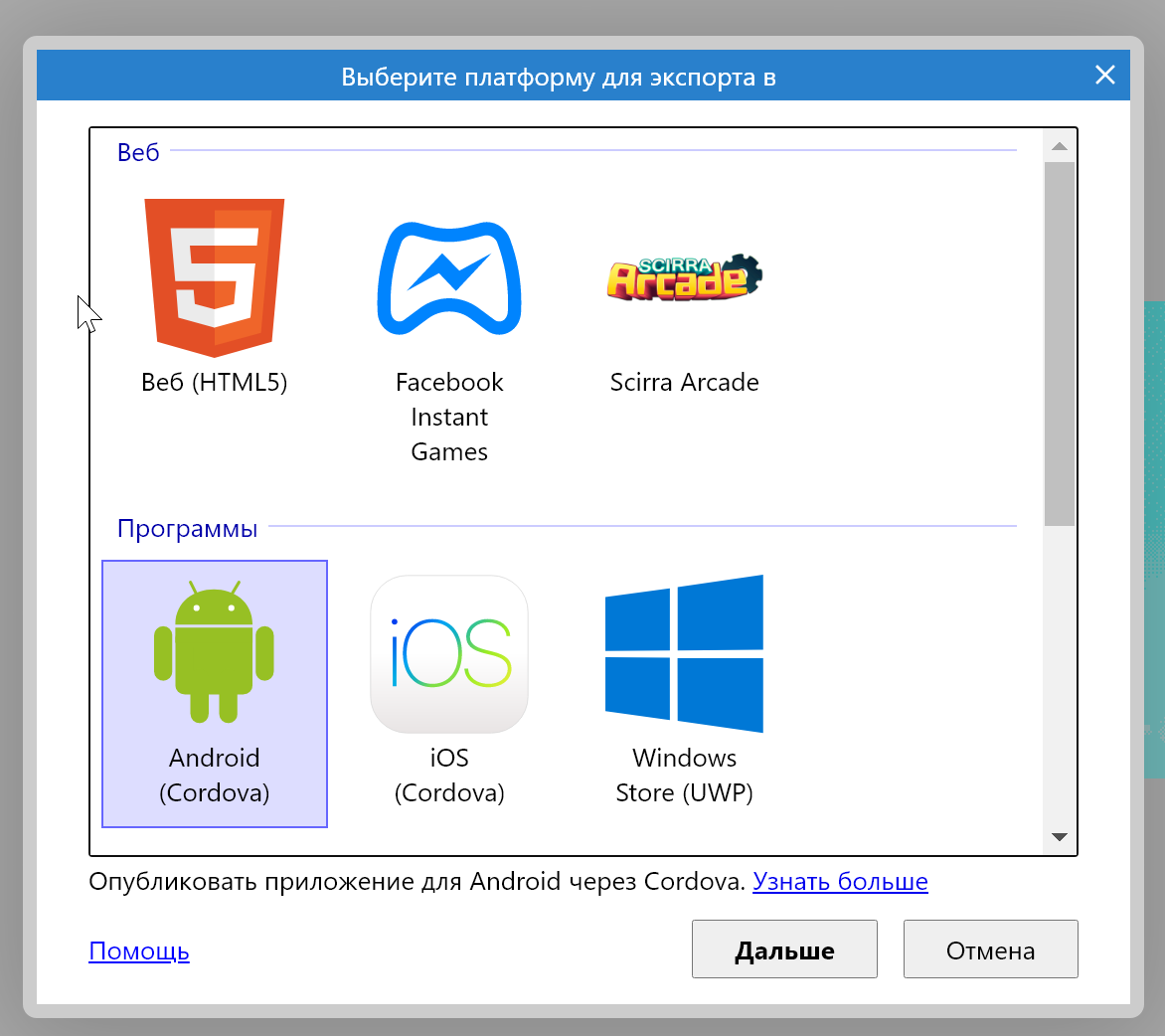Click the Android publish description text

[x=416, y=881]
